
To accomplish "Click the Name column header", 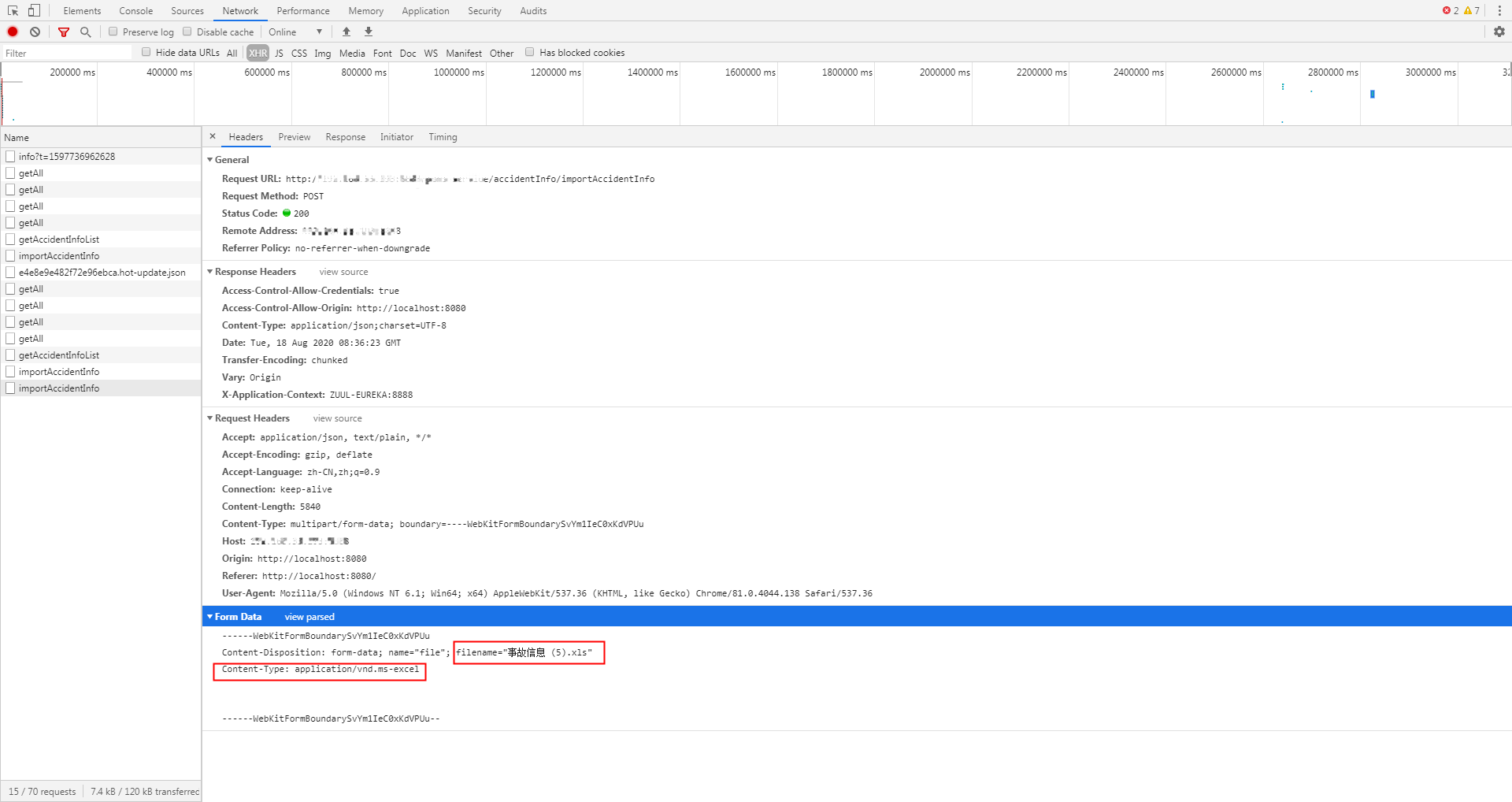I will pos(101,137).
